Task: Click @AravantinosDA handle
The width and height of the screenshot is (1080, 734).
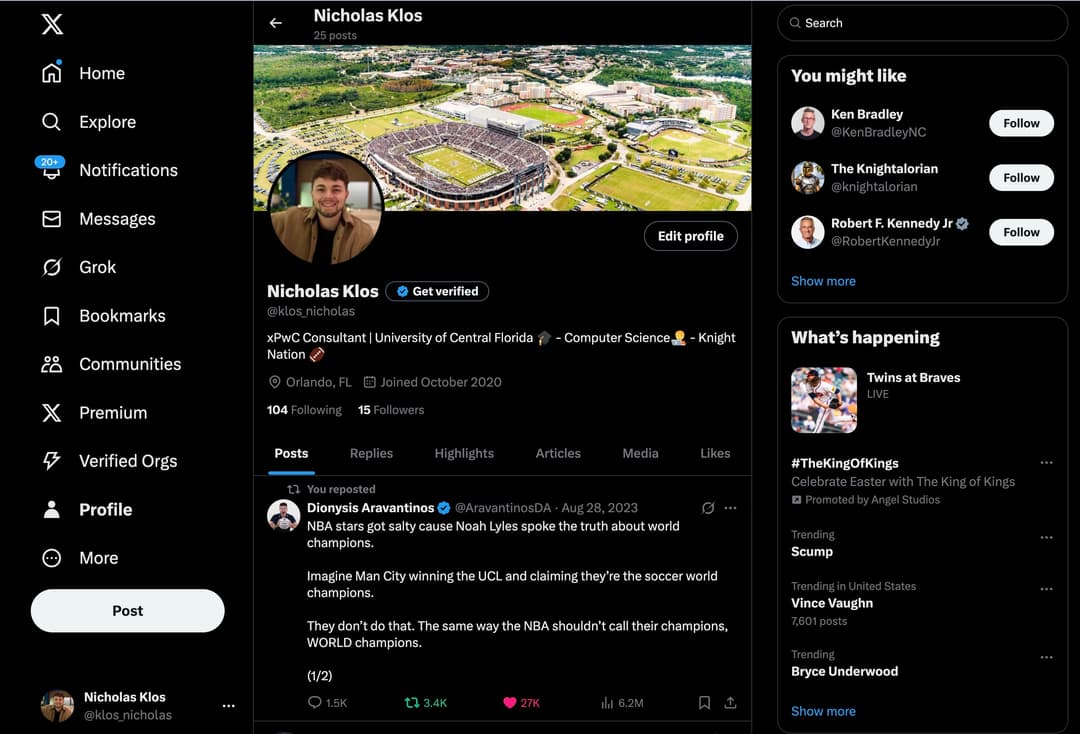Action: (503, 508)
